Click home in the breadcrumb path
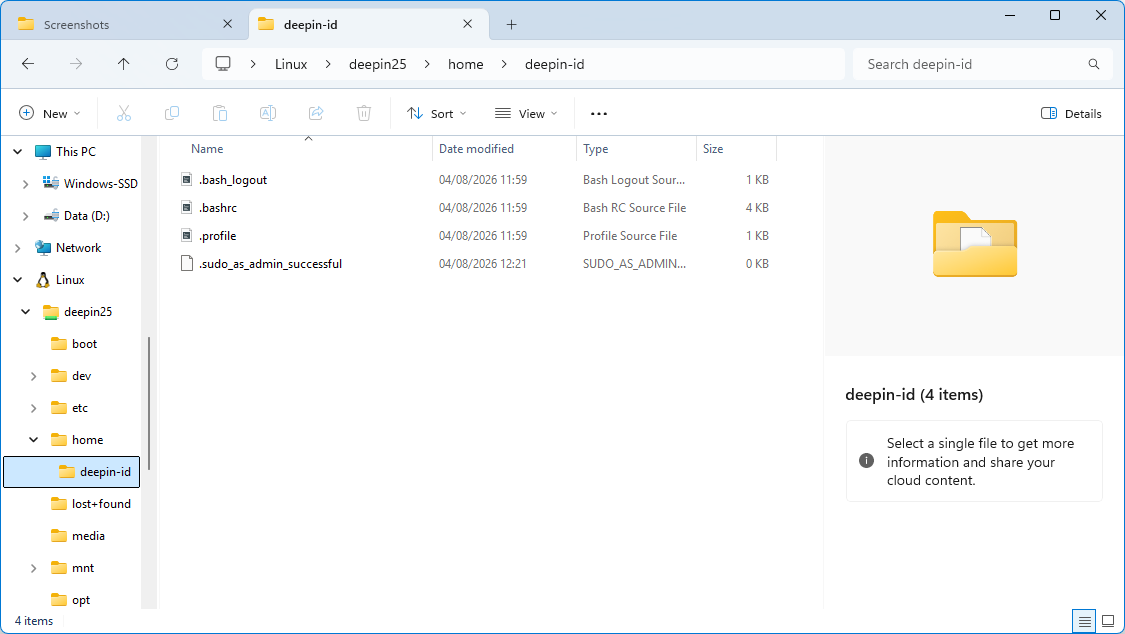 click(x=466, y=64)
